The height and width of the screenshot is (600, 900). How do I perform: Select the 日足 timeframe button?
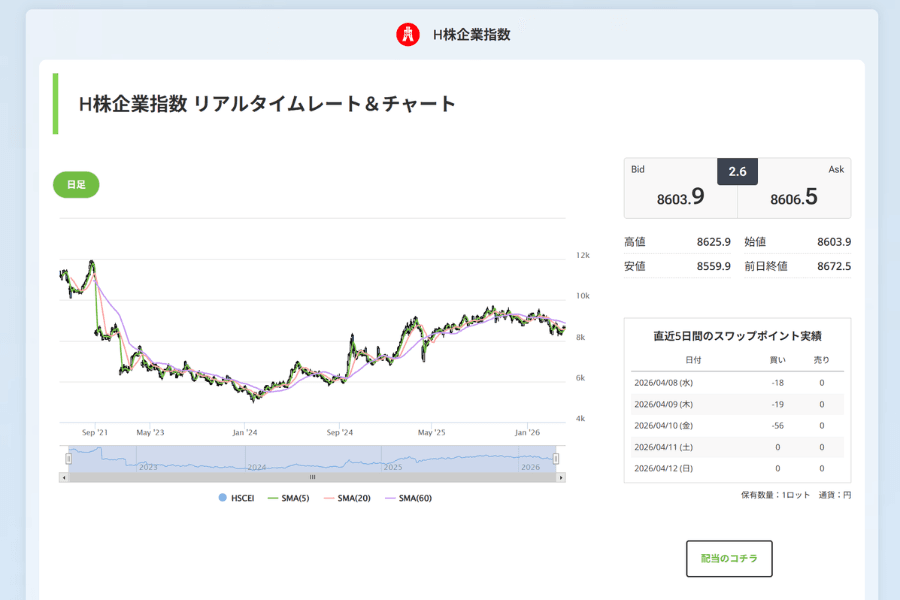pyautogui.click(x=75, y=184)
